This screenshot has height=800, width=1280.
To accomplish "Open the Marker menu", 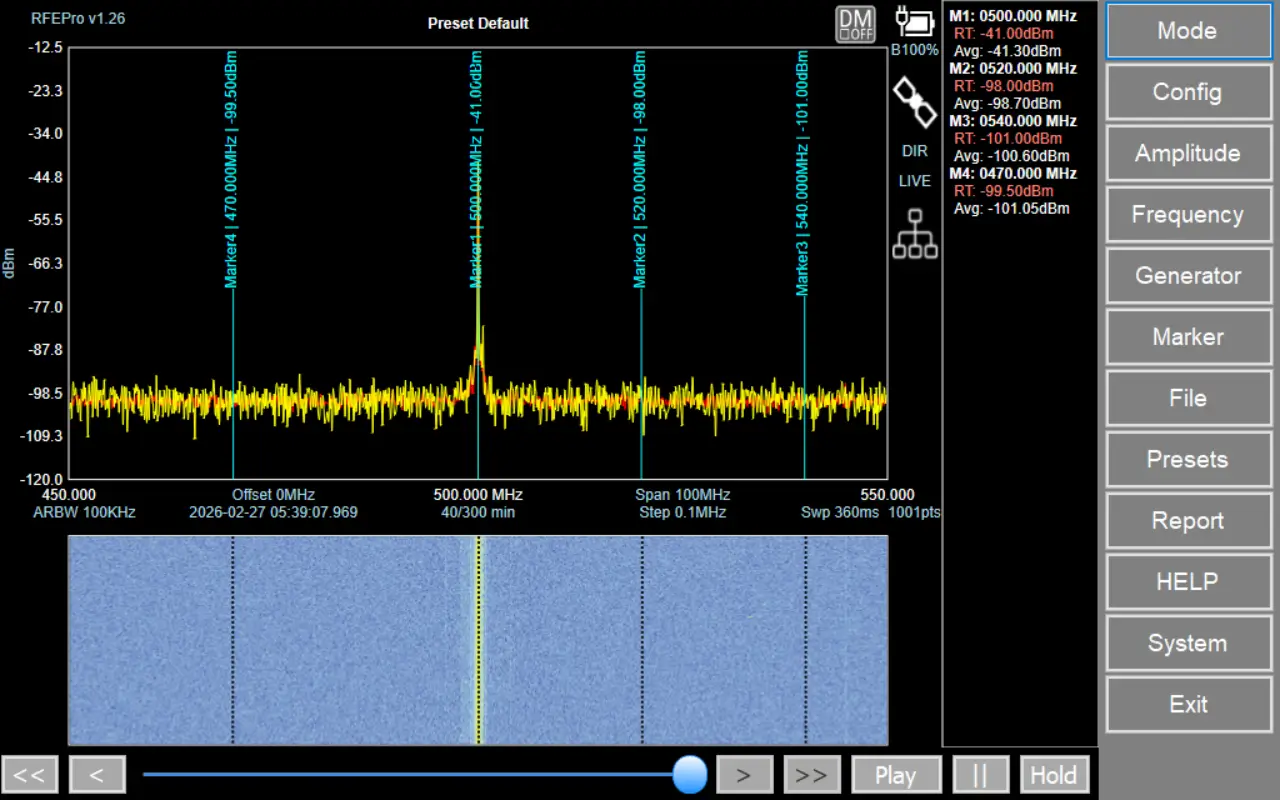I will click(1187, 337).
